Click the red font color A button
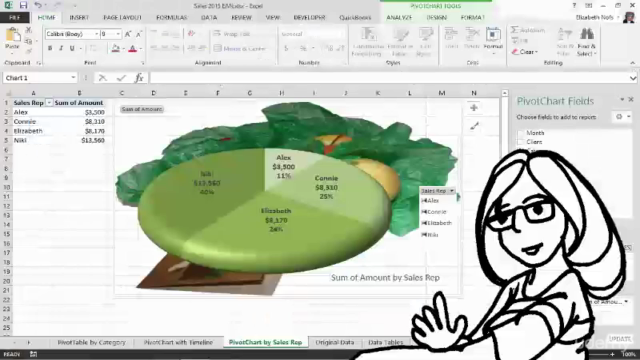The image size is (640, 360). click(x=132, y=49)
